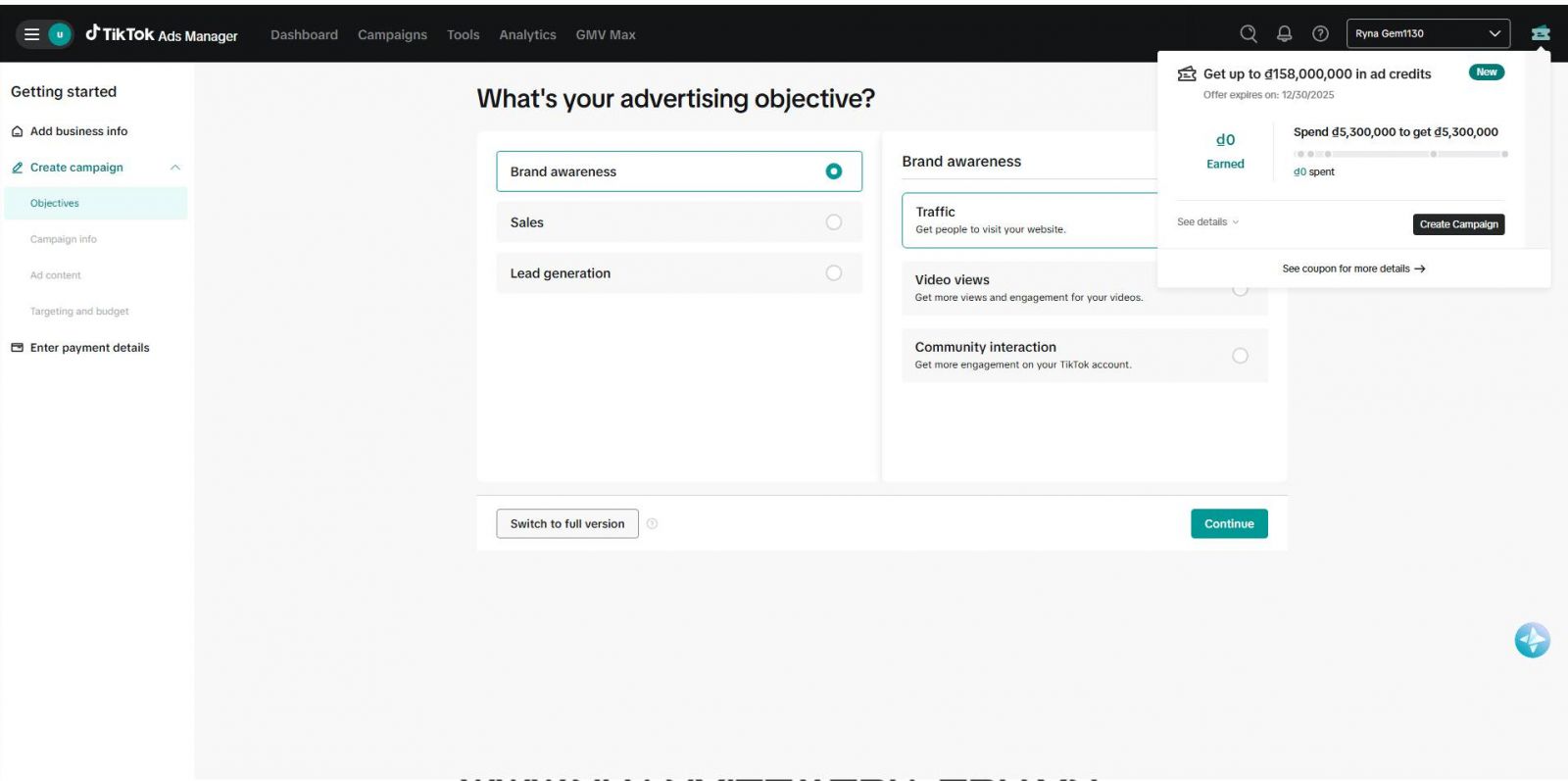Select Community interaction radio option

click(1241, 356)
